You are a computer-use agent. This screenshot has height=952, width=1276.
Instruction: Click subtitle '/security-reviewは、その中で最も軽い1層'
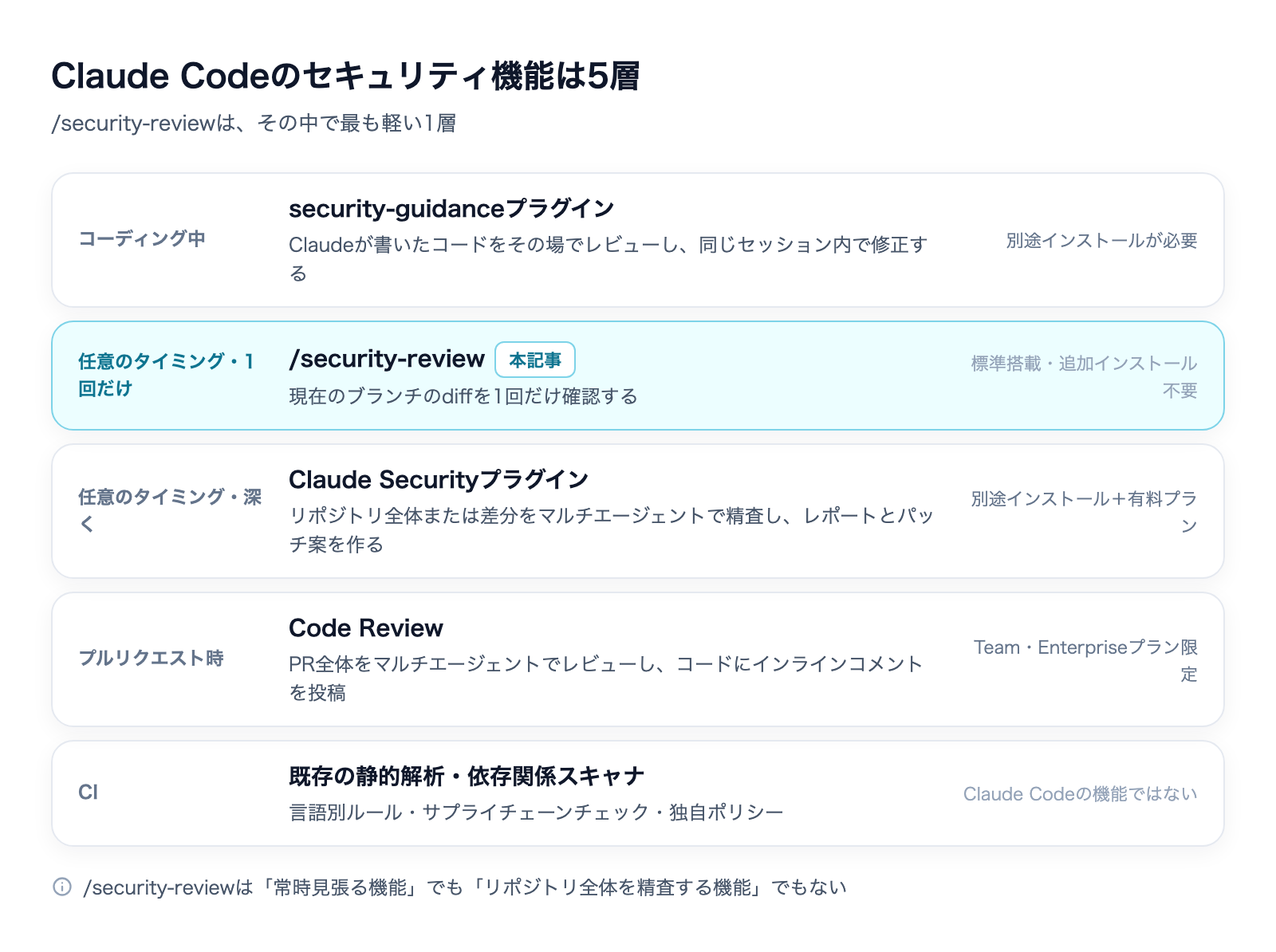click(x=254, y=124)
